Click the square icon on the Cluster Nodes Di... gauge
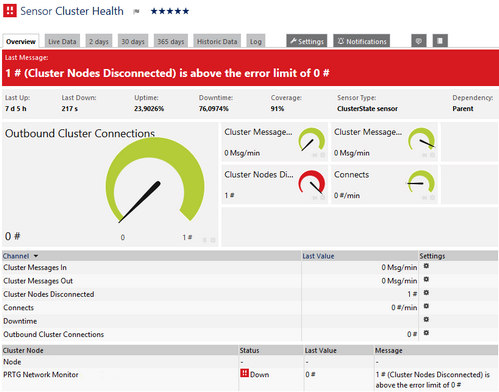This screenshot has height=392, width=499. click(x=322, y=198)
